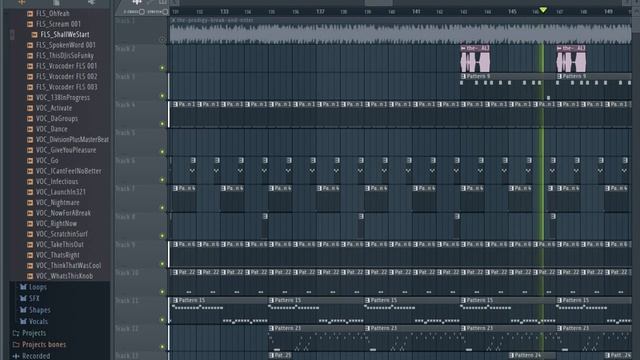Click the FLS_SpokenWord 001 file icon
This screenshot has width=640, height=360.
point(30,45)
